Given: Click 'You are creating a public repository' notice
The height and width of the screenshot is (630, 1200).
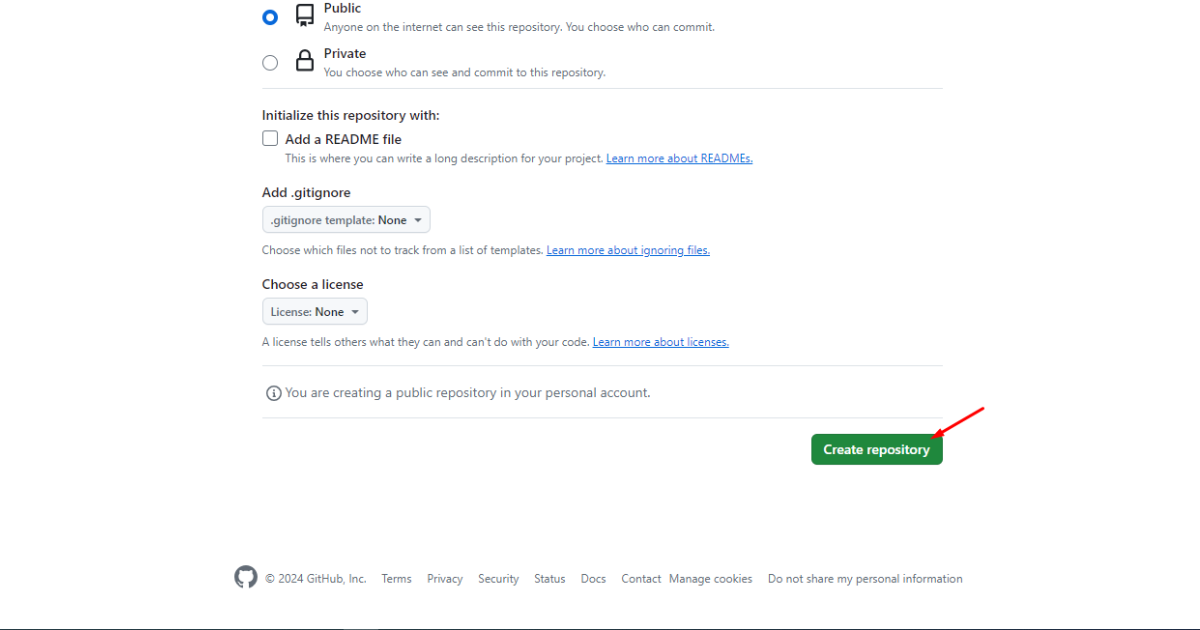Looking at the screenshot, I should [x=468, y=393].
